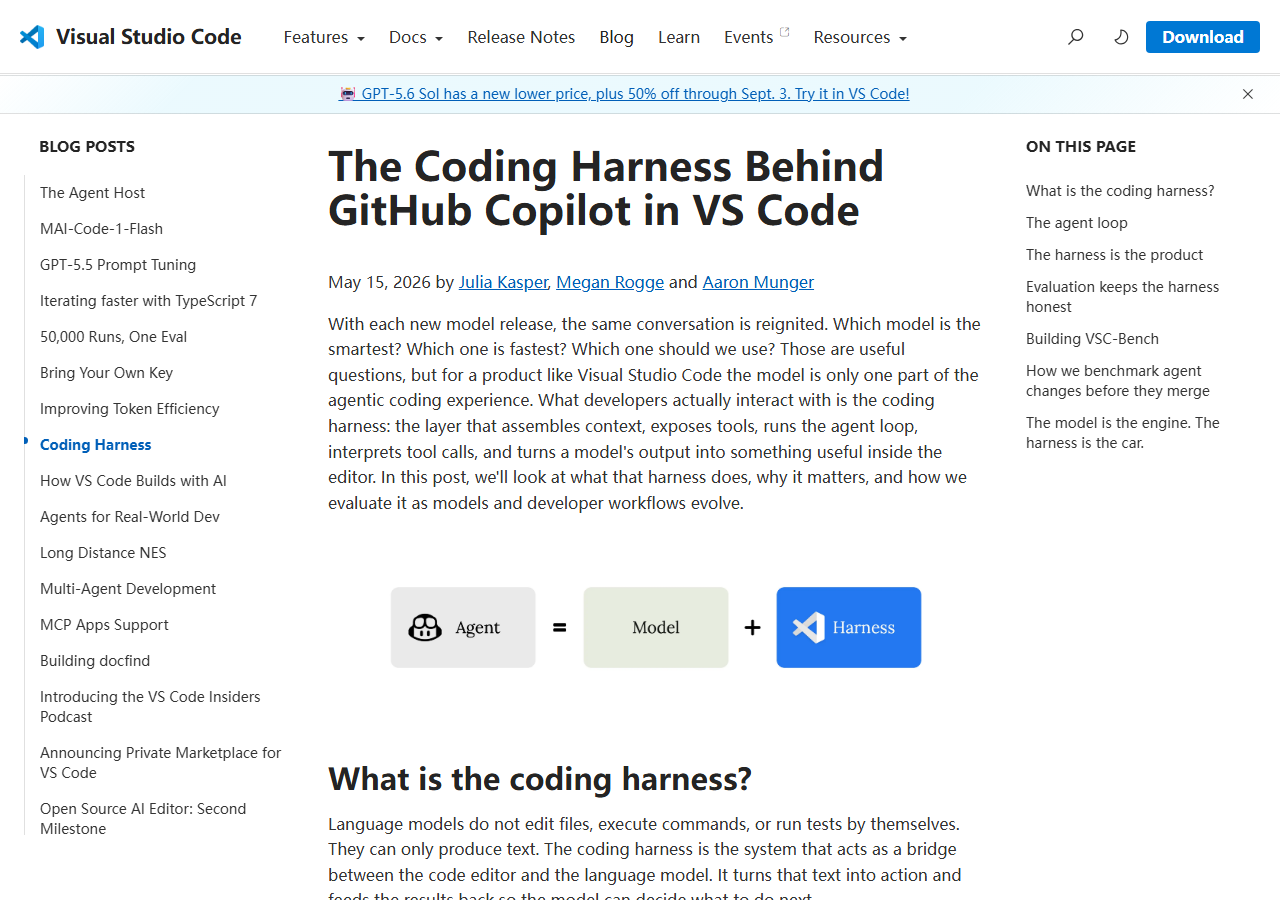This screenshot has height=900, width=1280.
Task: Click the article title heading
Action: (606, 188)
